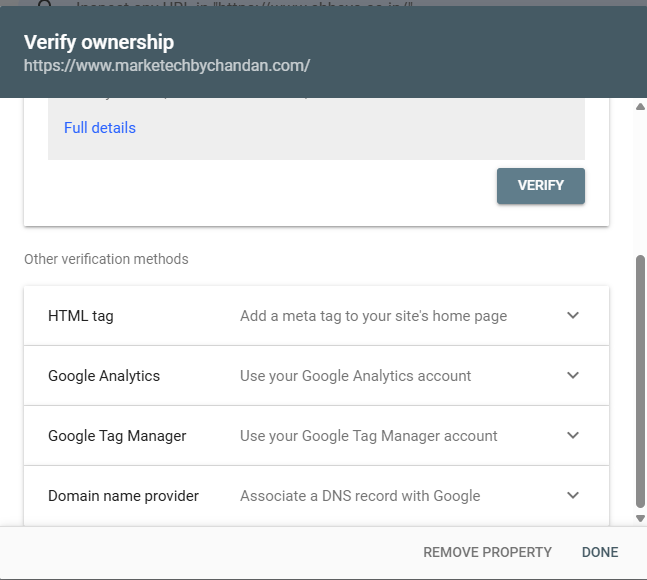Click the scrollbar down arrow
This screenshot has width=647, height=580.
(640, 519)
